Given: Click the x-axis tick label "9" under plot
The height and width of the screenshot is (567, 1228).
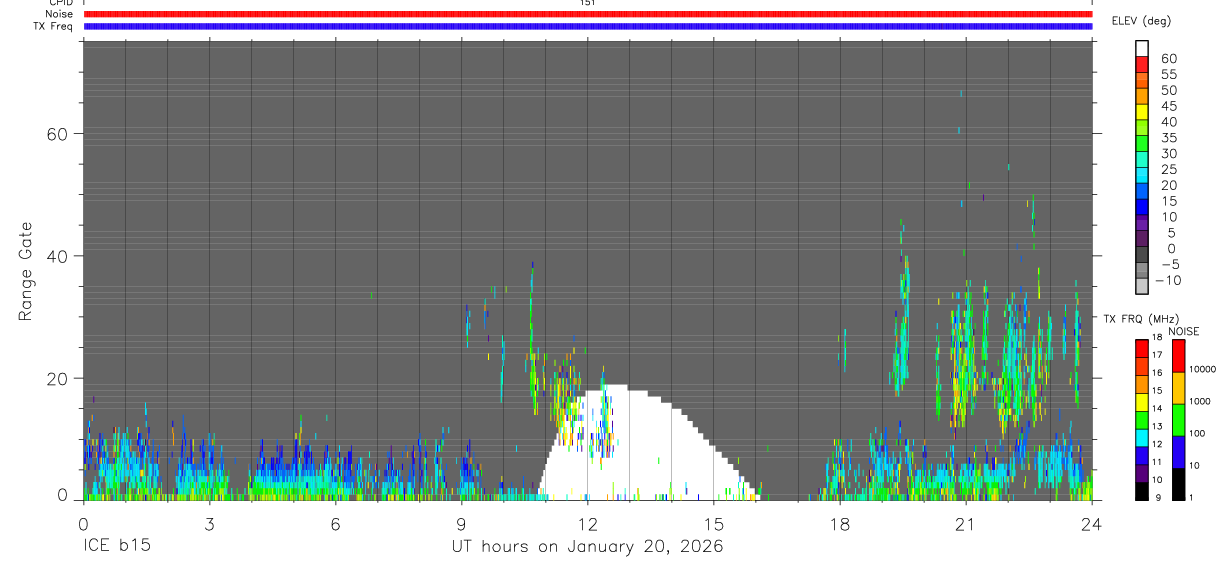Looking at the screenshot, I should pyautogui.click(x=461, y=524).
